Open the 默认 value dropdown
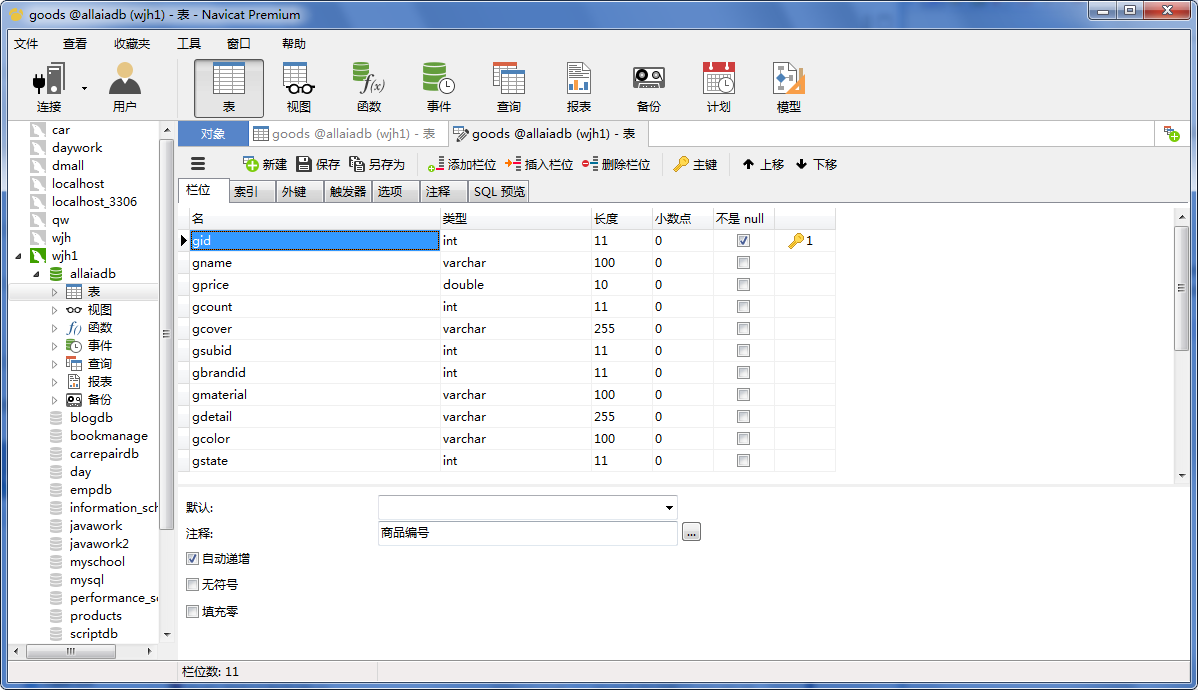1198x690 pixels. 668,507
